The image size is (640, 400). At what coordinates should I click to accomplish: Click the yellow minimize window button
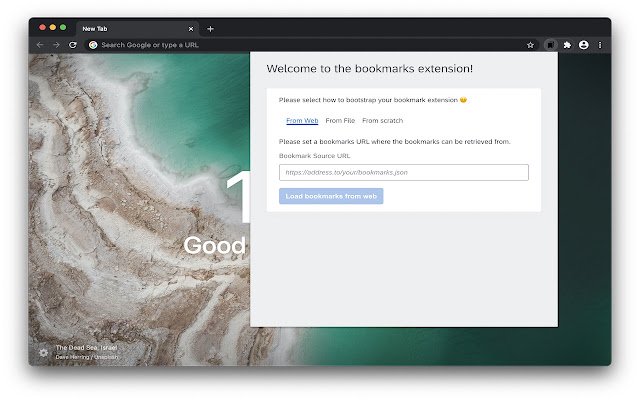tap(53, 27)
